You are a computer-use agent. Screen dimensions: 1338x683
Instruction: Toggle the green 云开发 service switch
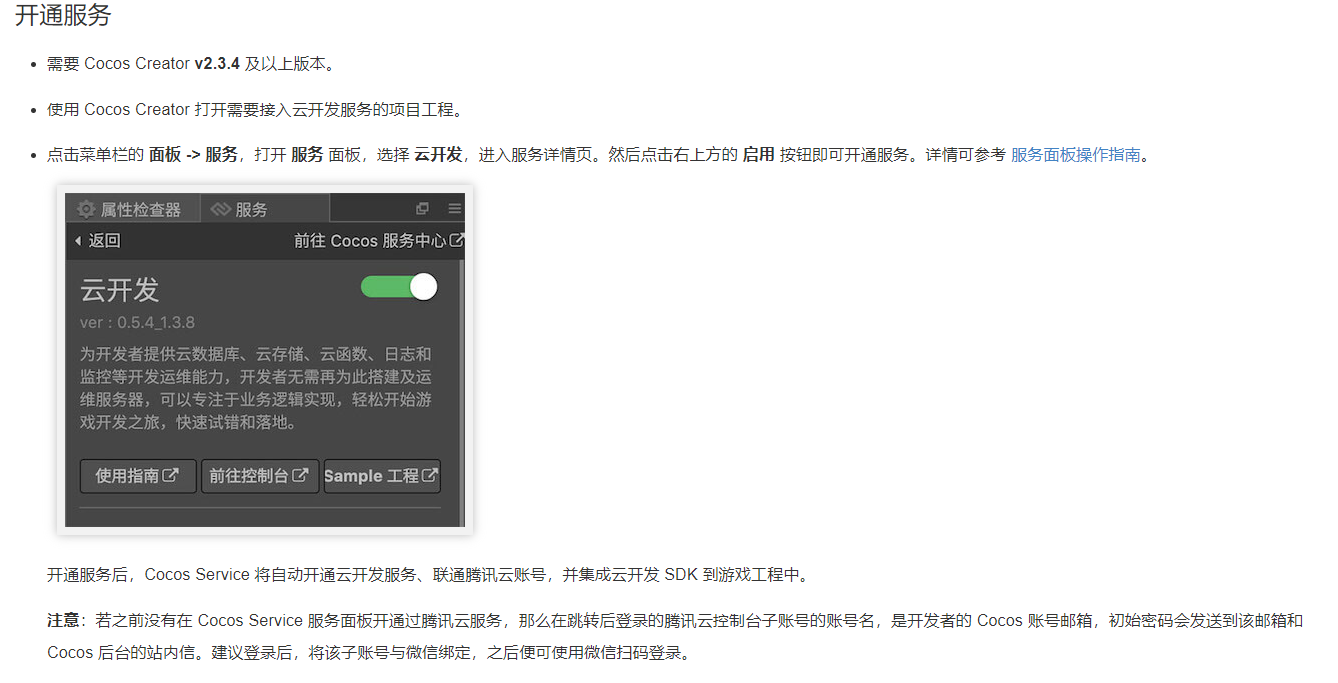coord(399,287)
